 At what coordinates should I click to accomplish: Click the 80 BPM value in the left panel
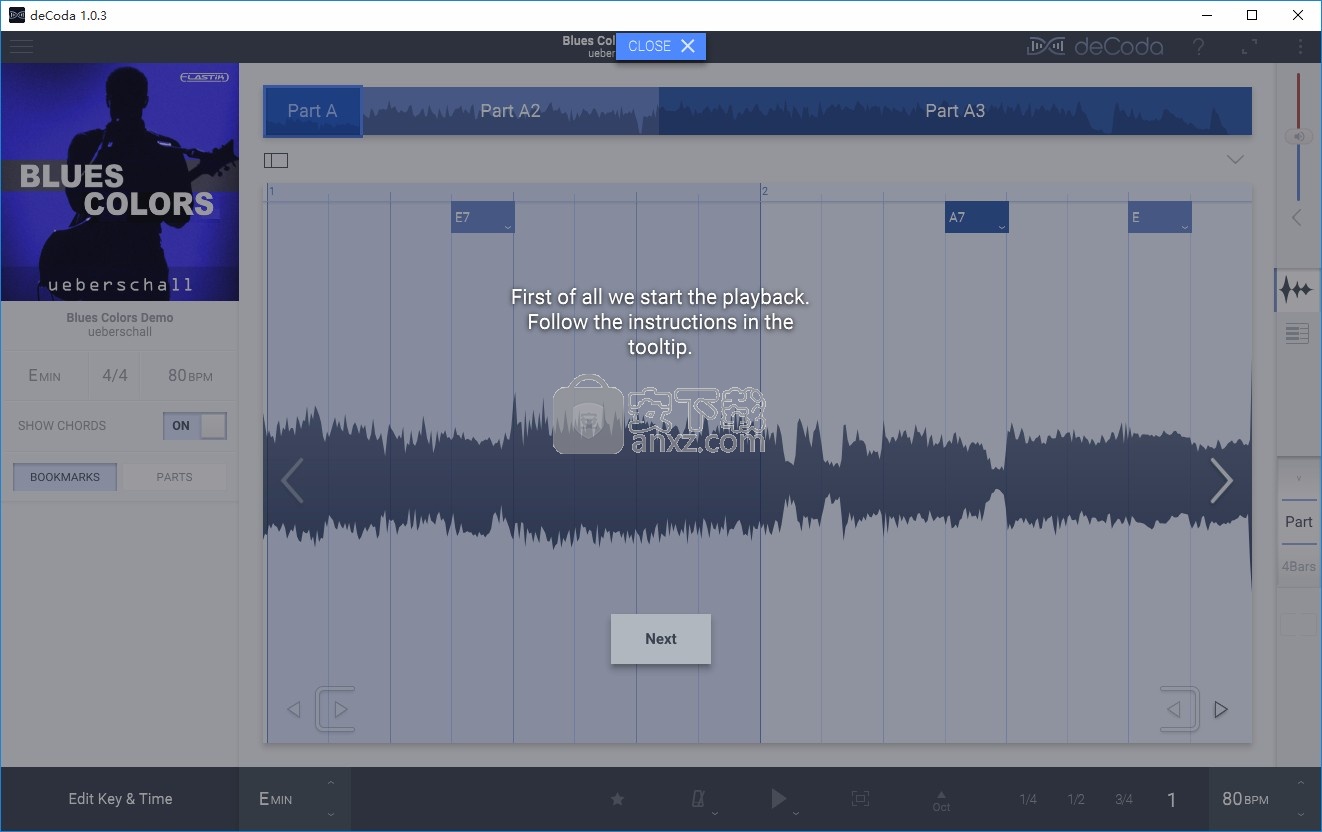pyautogui.click(x=190, y=376)
